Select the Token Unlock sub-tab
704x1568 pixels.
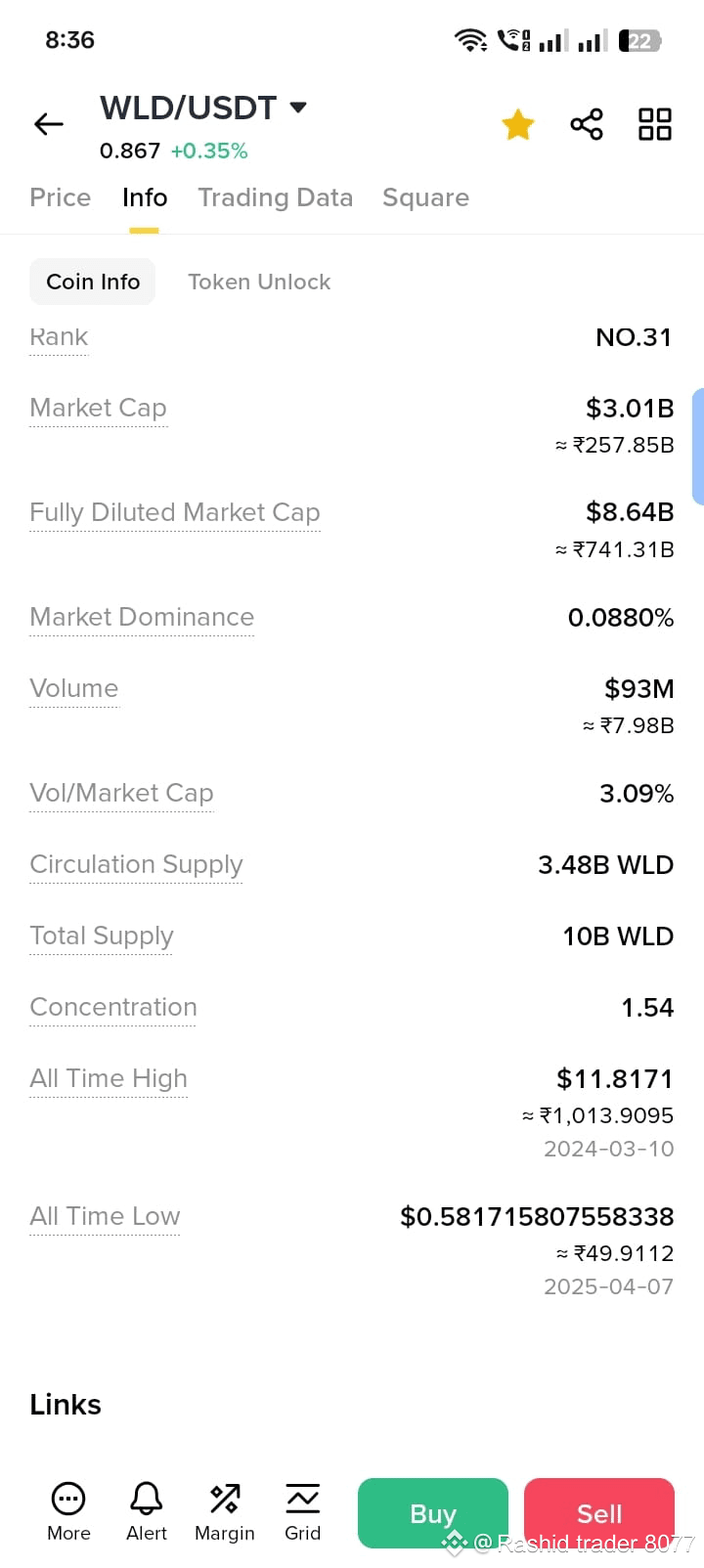pyautogui.click(x=259, y=282)
